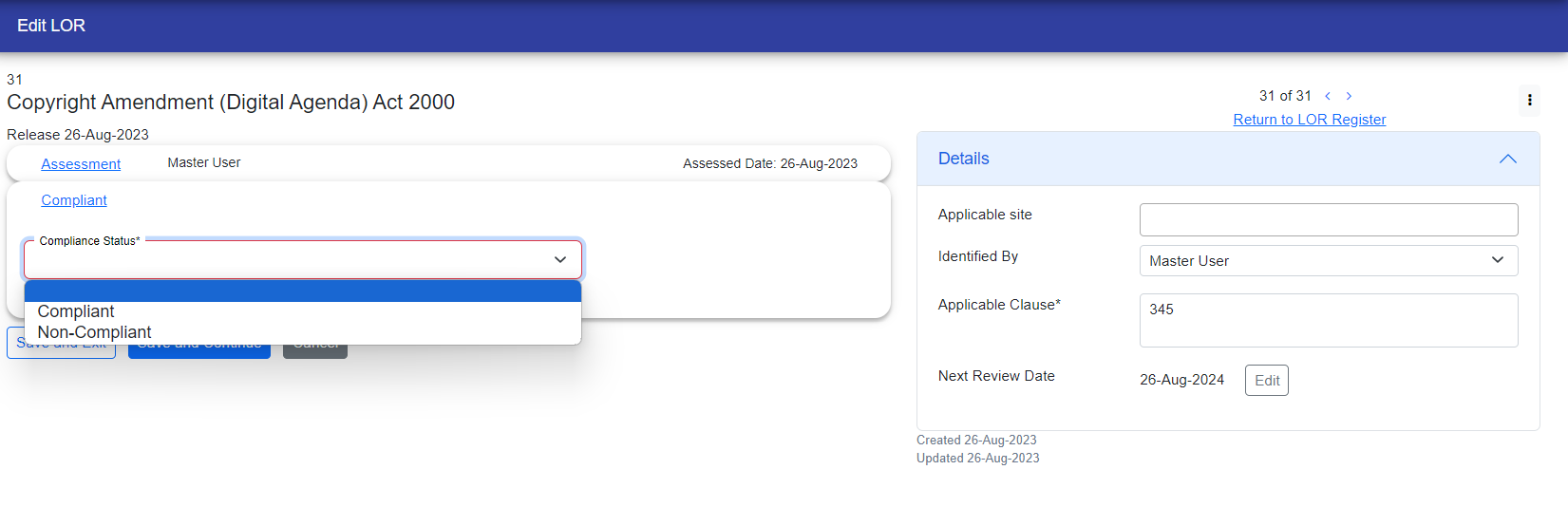Screen dimensions: 1568x526
Task: Click the Applicable site input field
Action: (x=1328, y=219)
